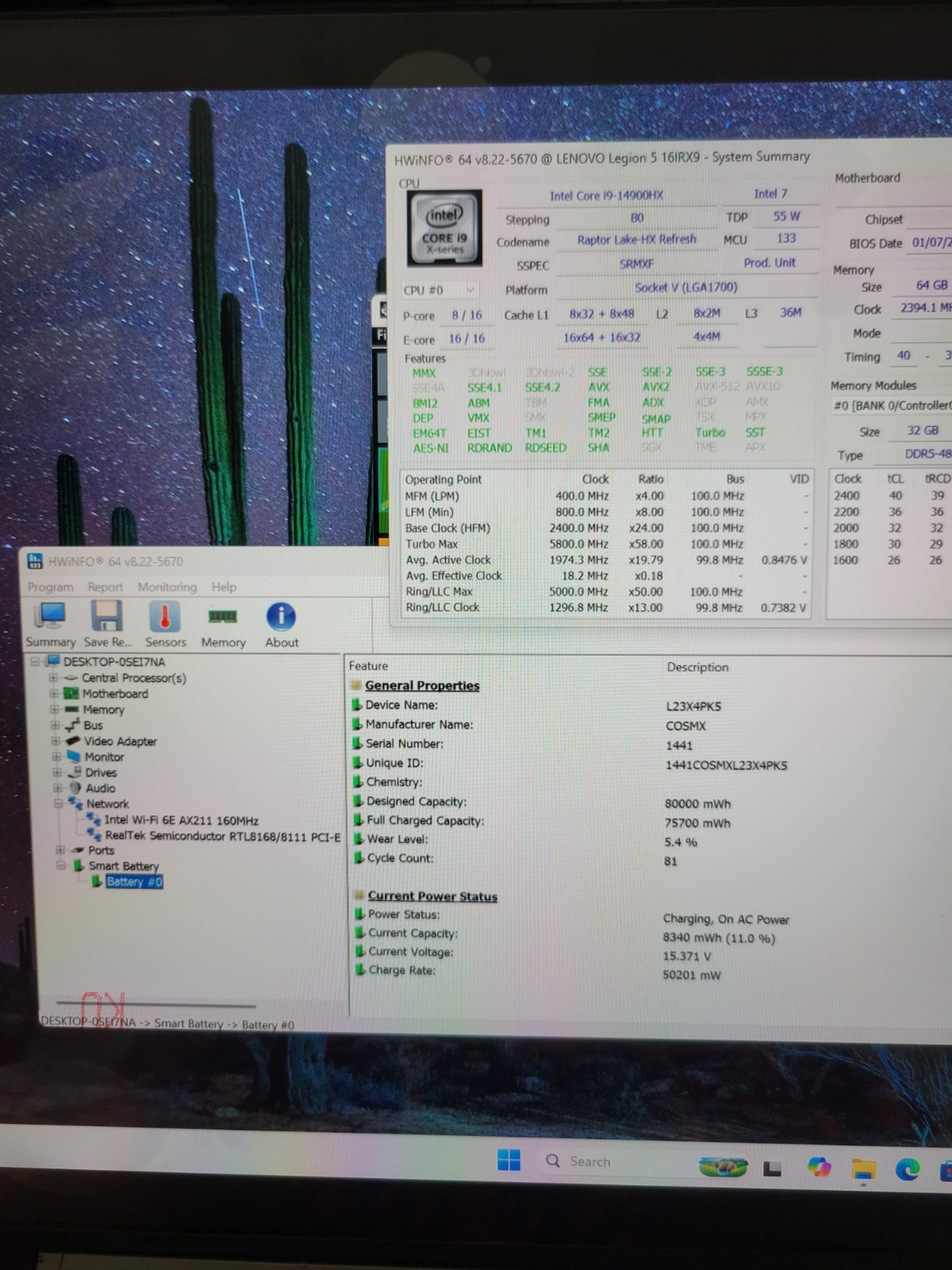
Task: Click the Feature column header
Action: [368, 666]
